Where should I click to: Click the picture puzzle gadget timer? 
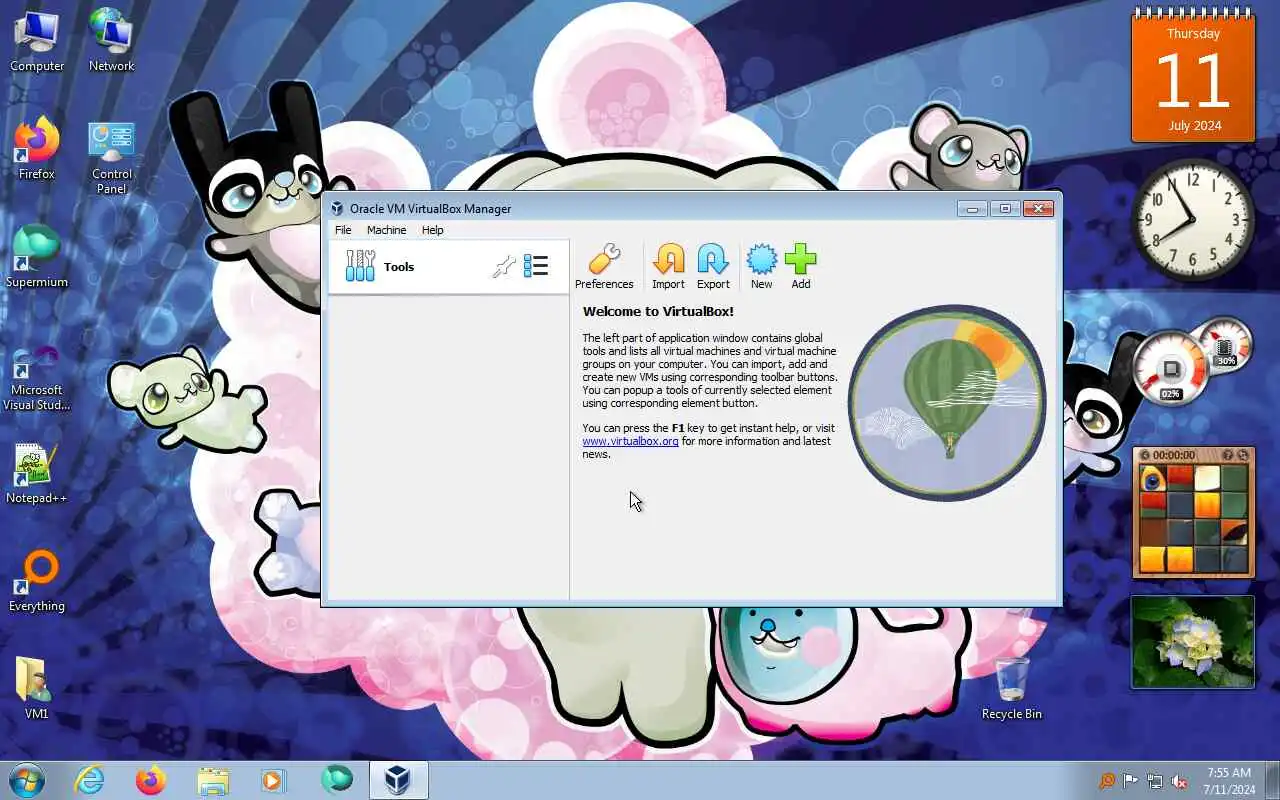pos(1175,455)
